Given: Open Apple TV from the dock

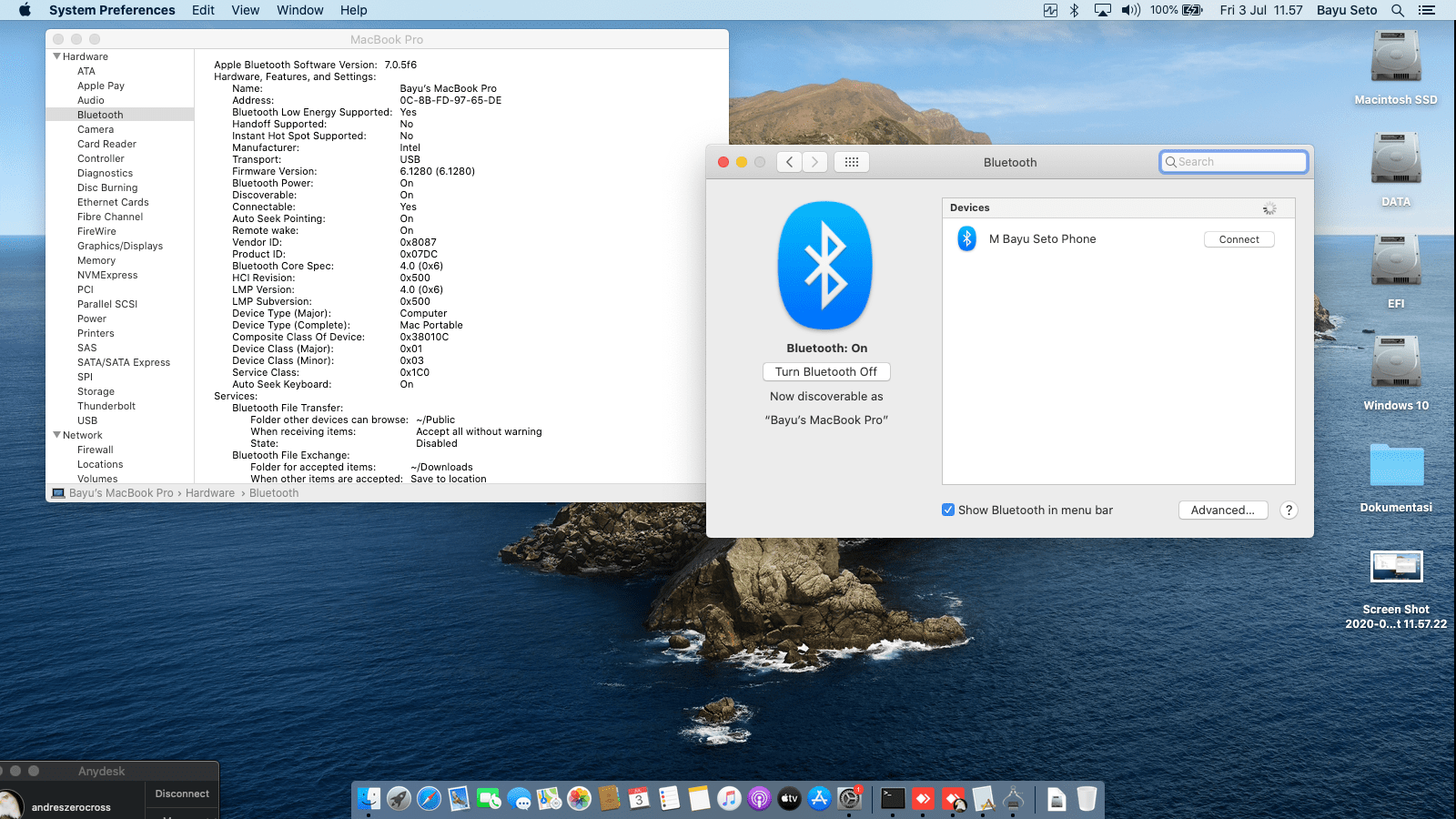Looking at the screenshot, I should pyautogui.click(x=789, y=799).
